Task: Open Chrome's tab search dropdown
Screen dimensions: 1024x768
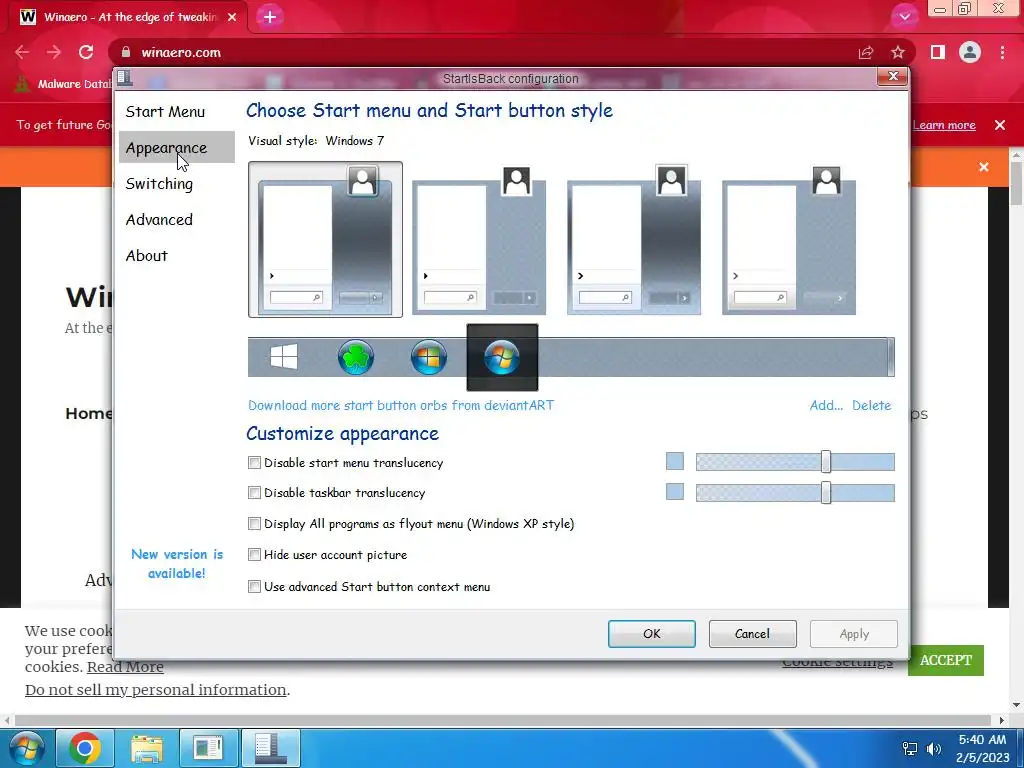Action: click(904, 17)
